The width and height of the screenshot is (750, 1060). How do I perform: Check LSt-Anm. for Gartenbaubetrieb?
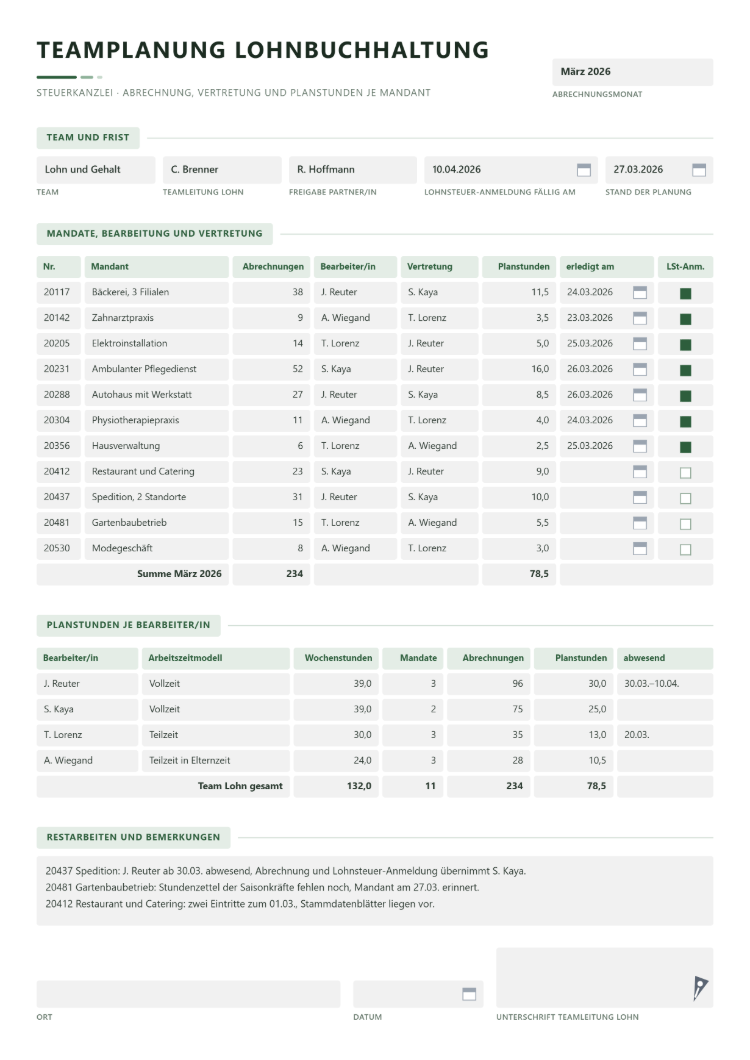(x=686, y=524)
